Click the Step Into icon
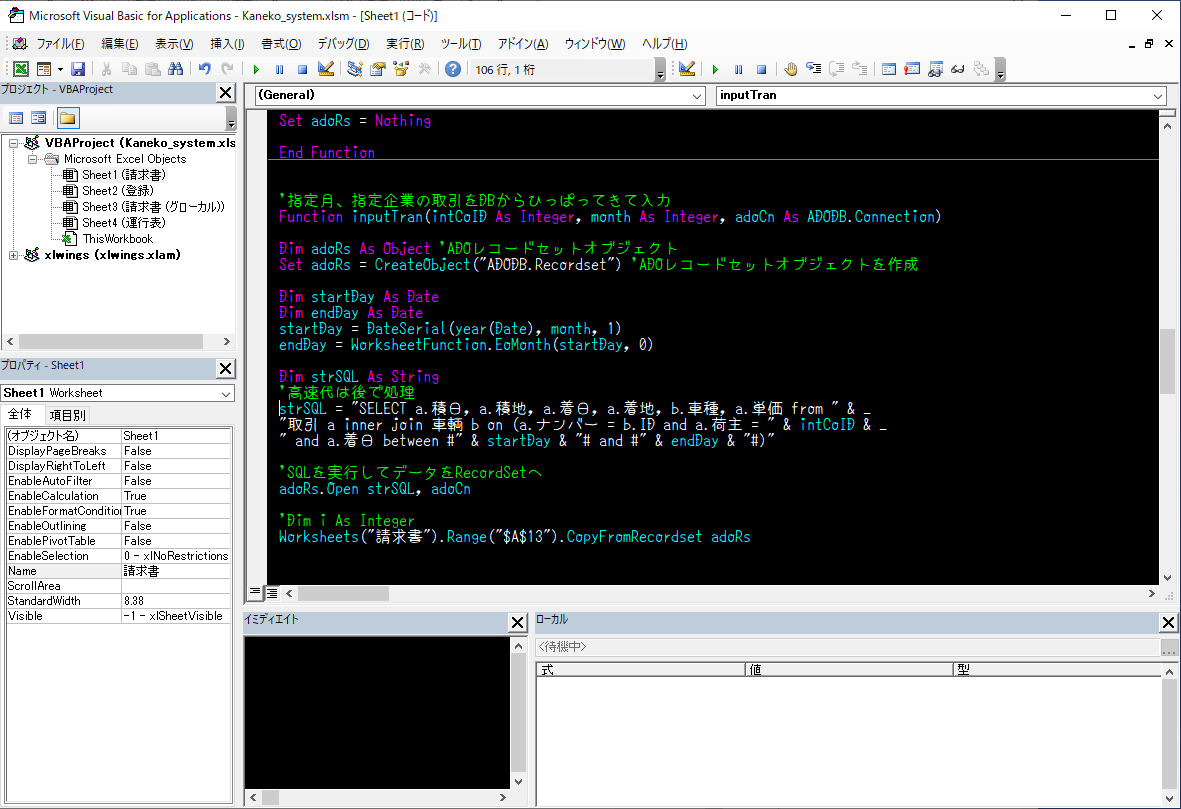 (x=813, y=69)
